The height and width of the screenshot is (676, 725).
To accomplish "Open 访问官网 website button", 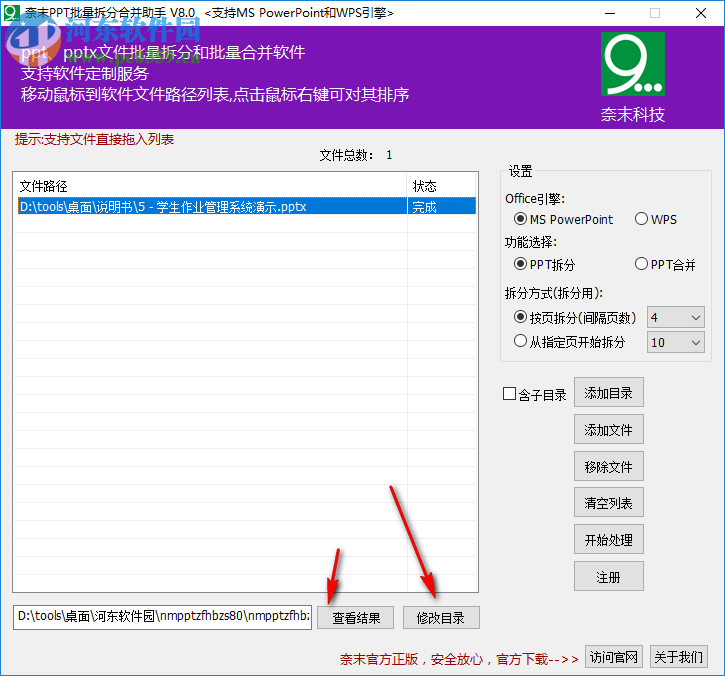I will 614,657.
